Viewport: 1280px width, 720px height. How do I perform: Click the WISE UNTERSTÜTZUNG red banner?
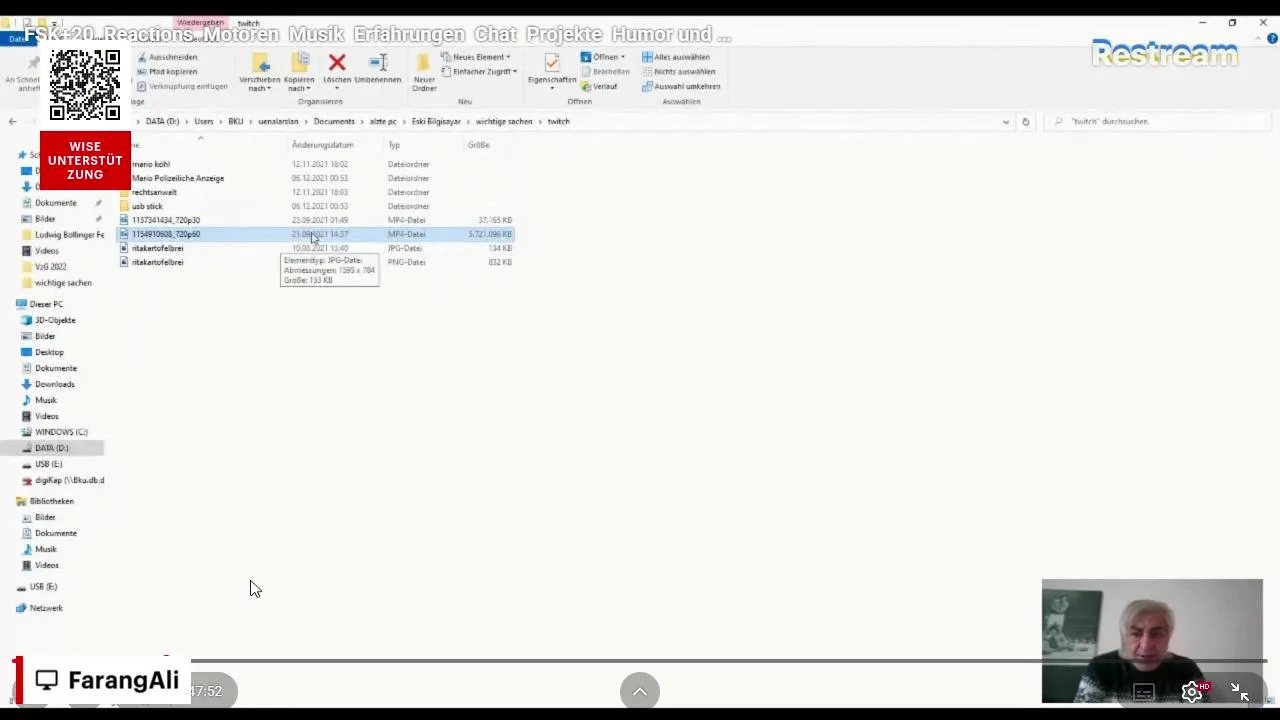[85, 161]
